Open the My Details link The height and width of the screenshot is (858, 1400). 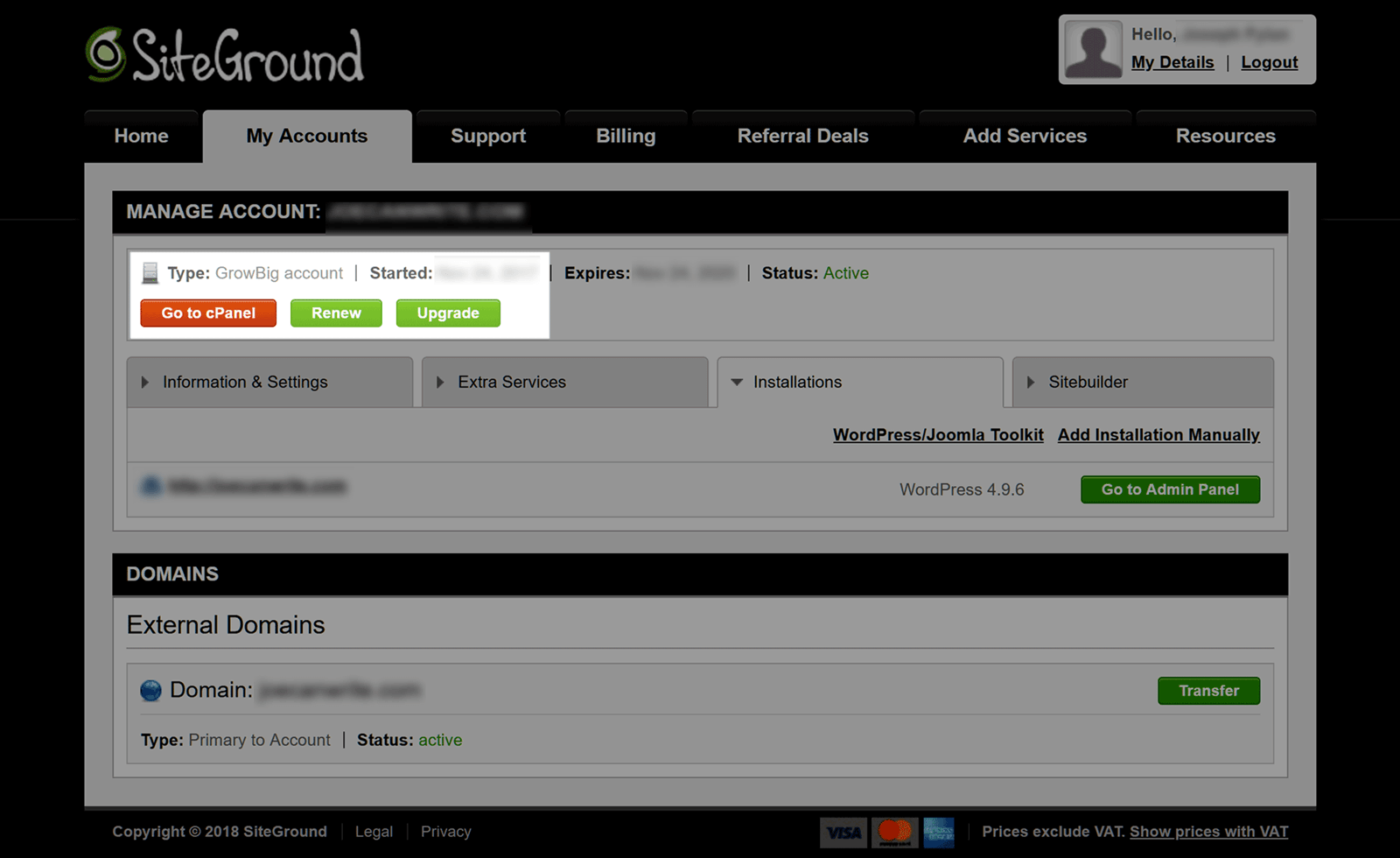[x=1172, y=62]
